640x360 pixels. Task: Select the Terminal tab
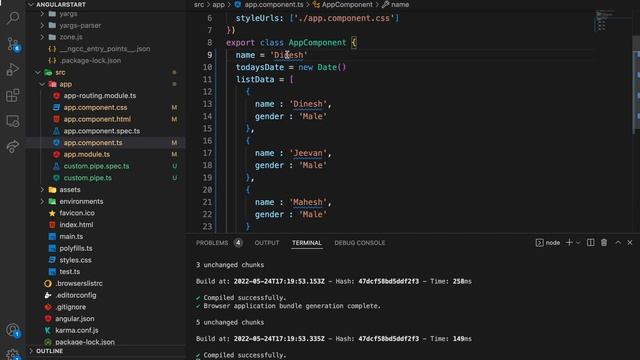tap(307, 243)
